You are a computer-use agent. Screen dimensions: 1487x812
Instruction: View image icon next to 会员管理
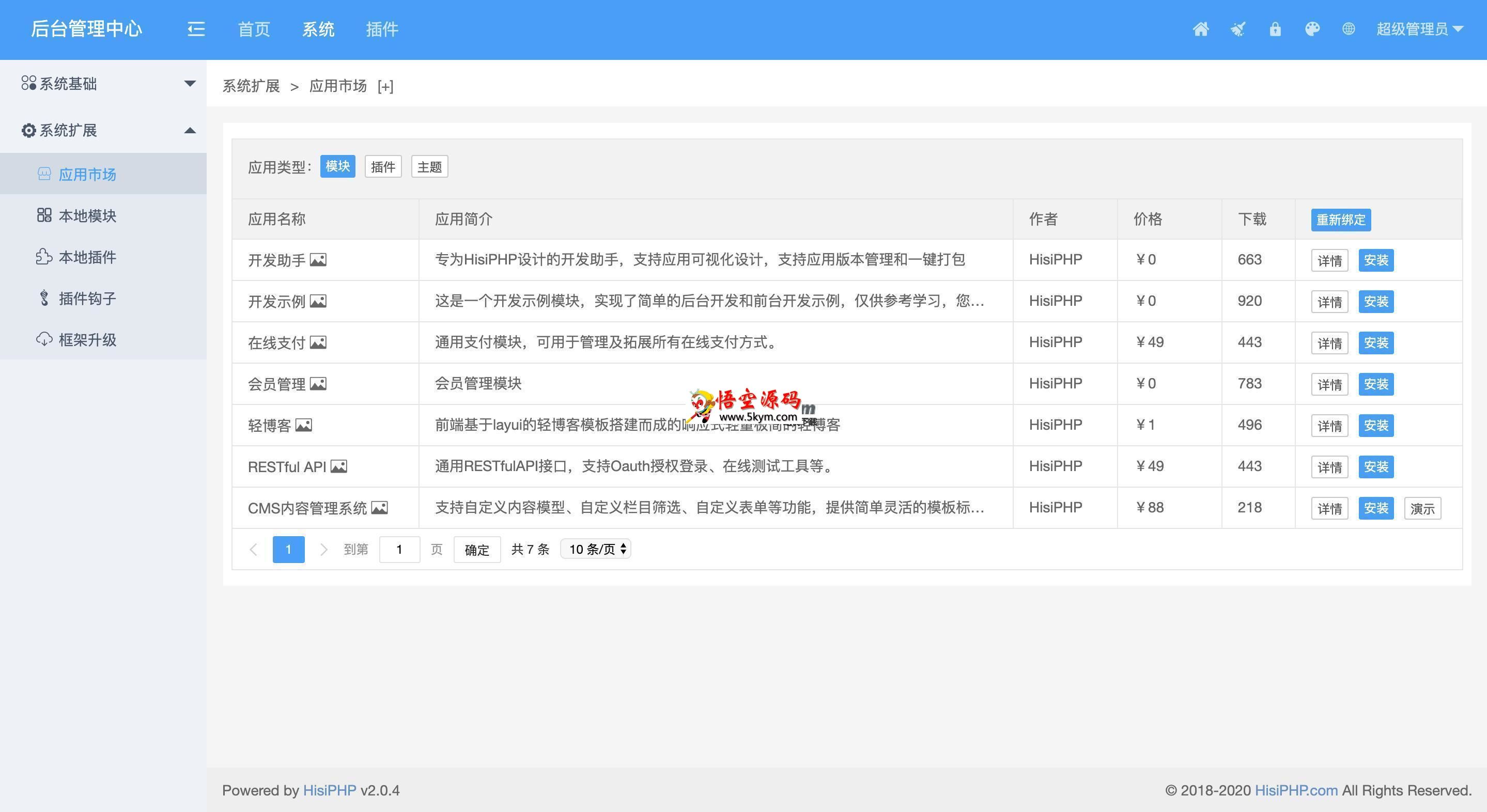(x=318, y=384)
